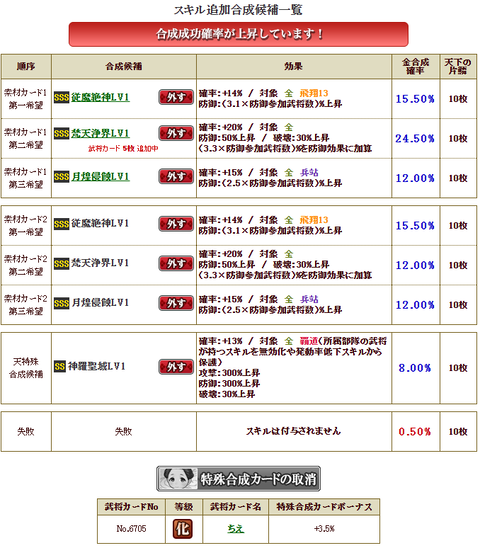Click the 素材カード2 第一希望 row label
This screenshot has height=548, width=480.
[x=26, y=226]
